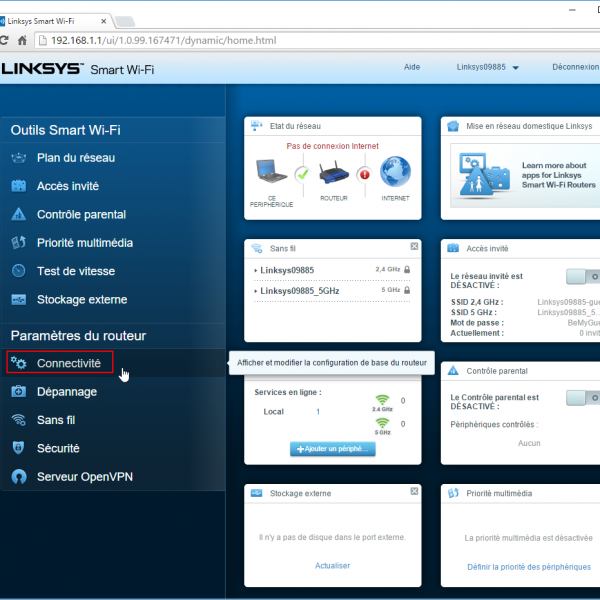Toggle the Contrôle parental switch

(582, 398)
